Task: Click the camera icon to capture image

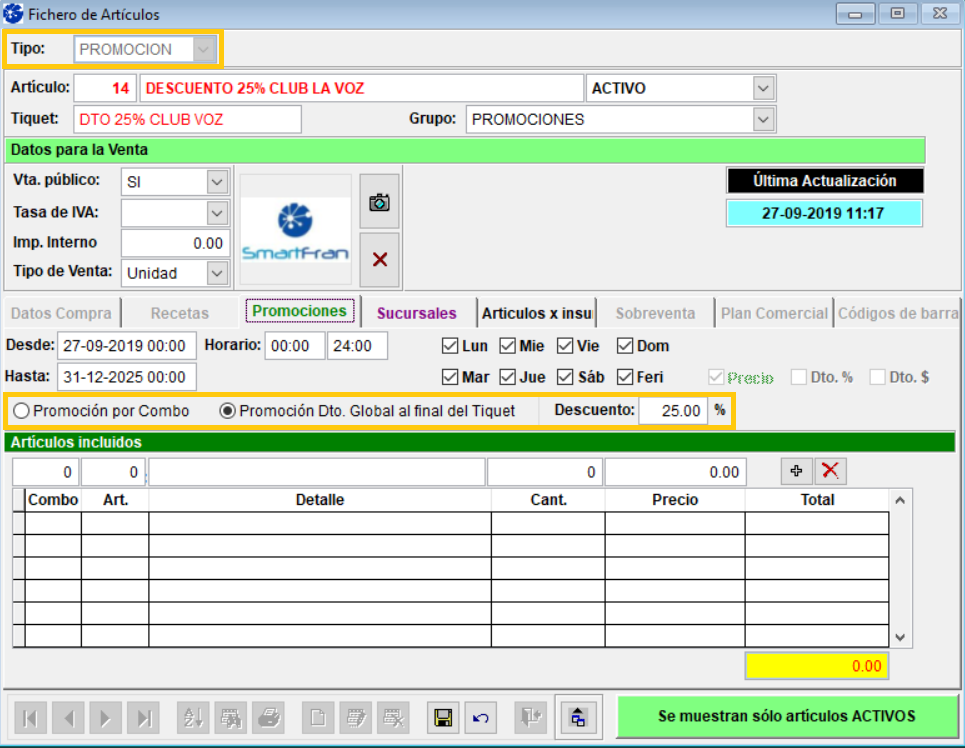Action: coord(379,203)
